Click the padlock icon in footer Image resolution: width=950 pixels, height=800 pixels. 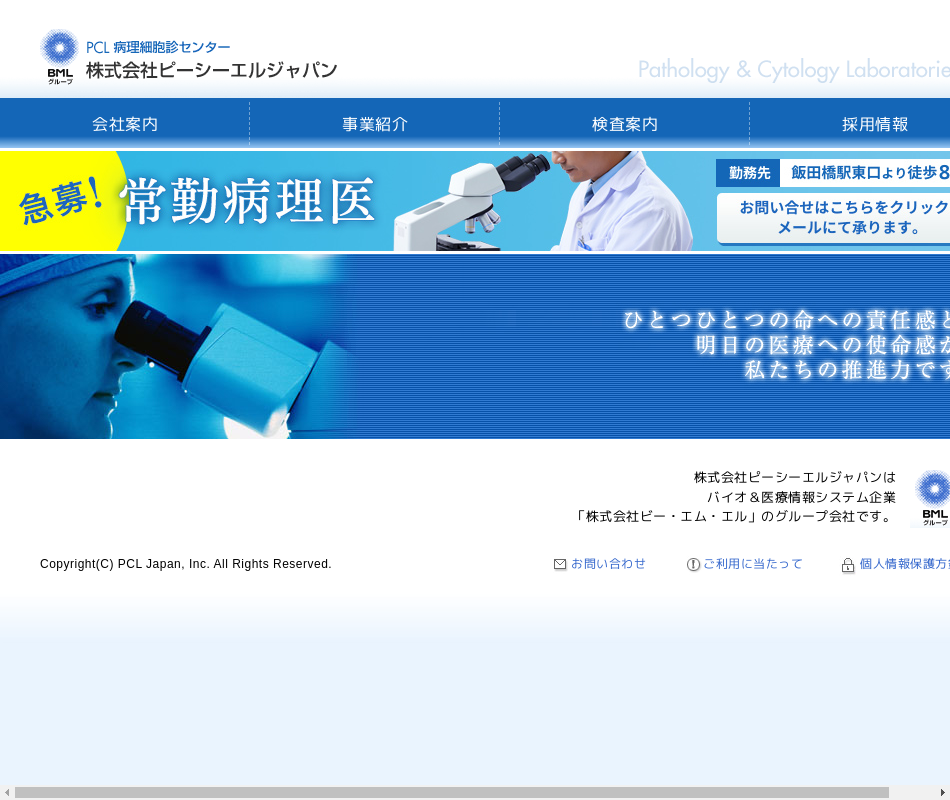click(x=848, y=565)
